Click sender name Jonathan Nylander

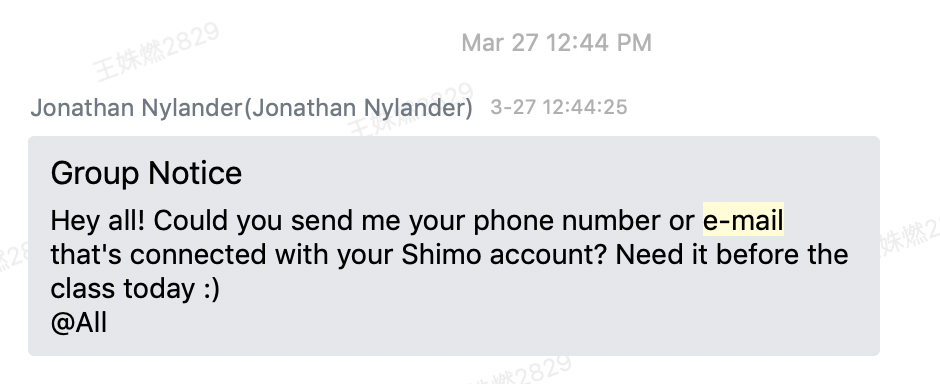point(136,108)
